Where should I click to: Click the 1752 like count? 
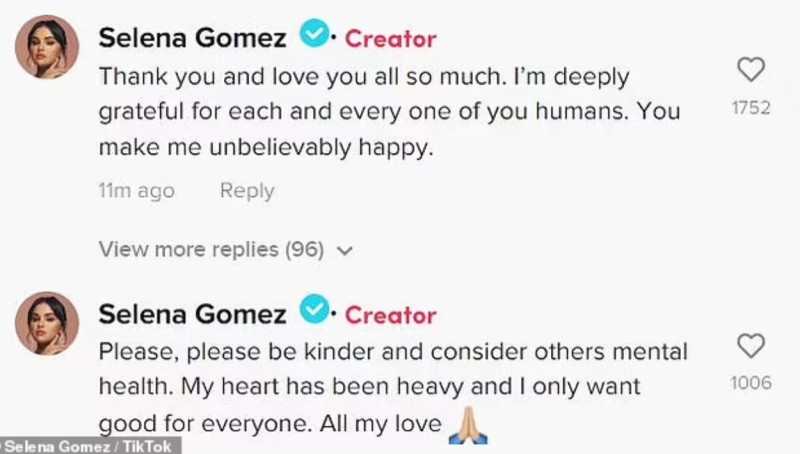[751, 108]
